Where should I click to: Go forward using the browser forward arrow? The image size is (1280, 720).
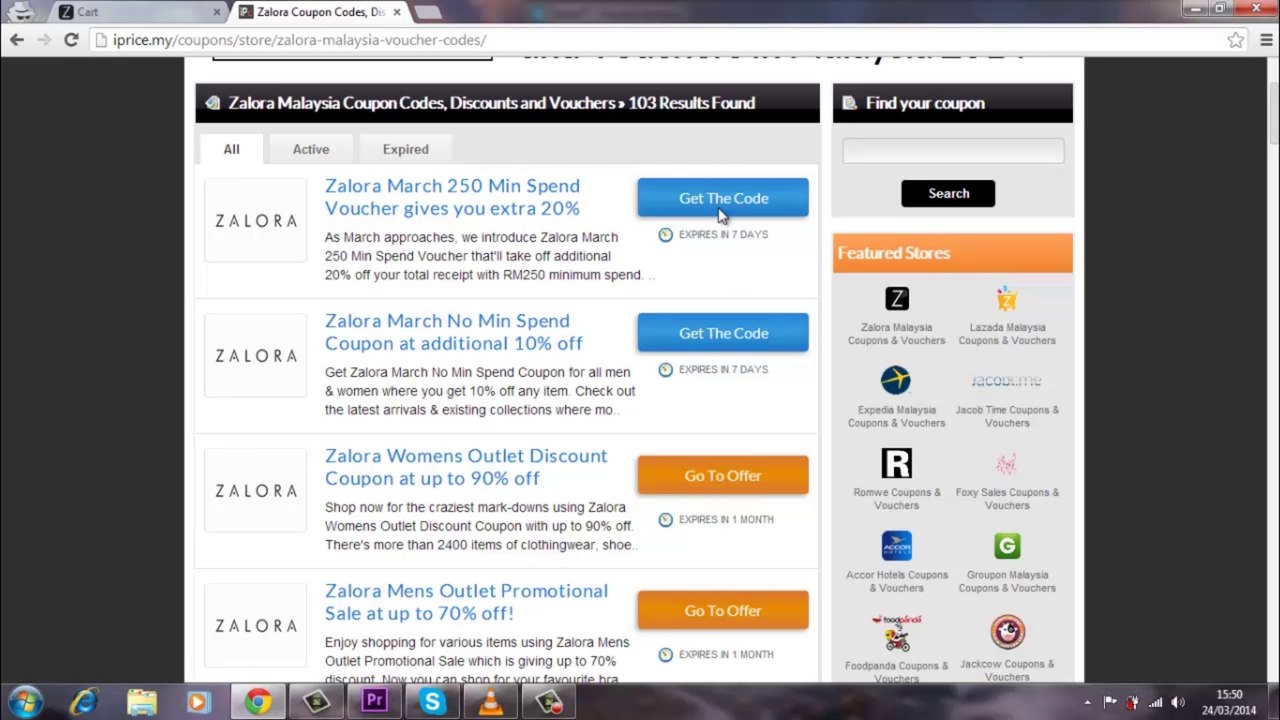pyautogui.click(x=44, y=40)
